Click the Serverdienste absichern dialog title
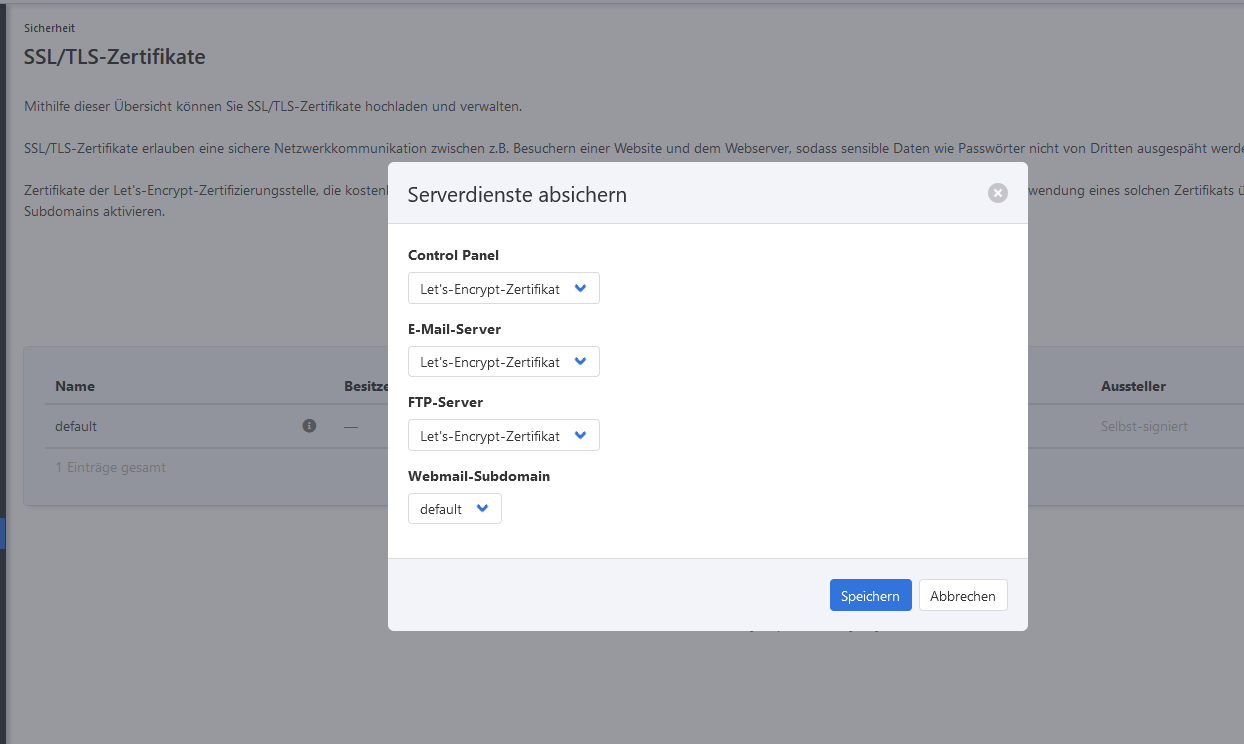This screenshot has width=1244, height=744. coord(517,195)
